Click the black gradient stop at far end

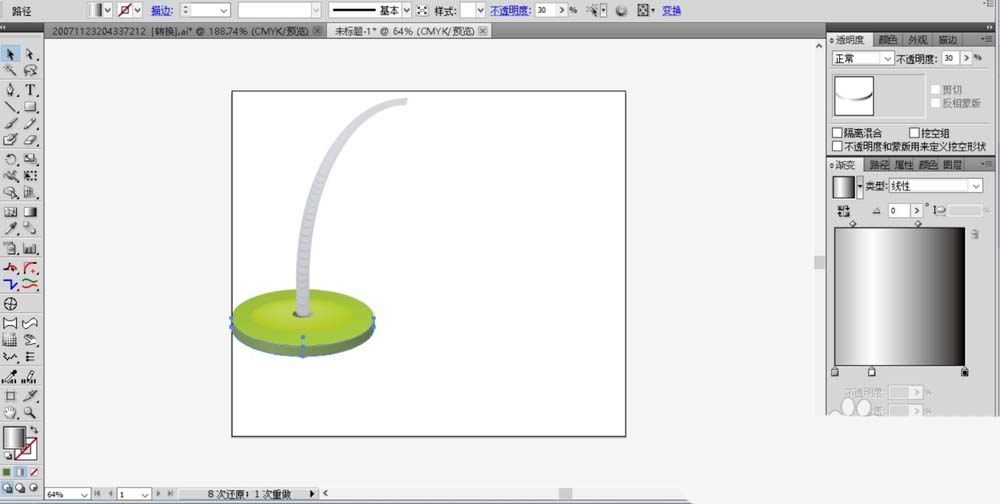click(x=964, y=372)
